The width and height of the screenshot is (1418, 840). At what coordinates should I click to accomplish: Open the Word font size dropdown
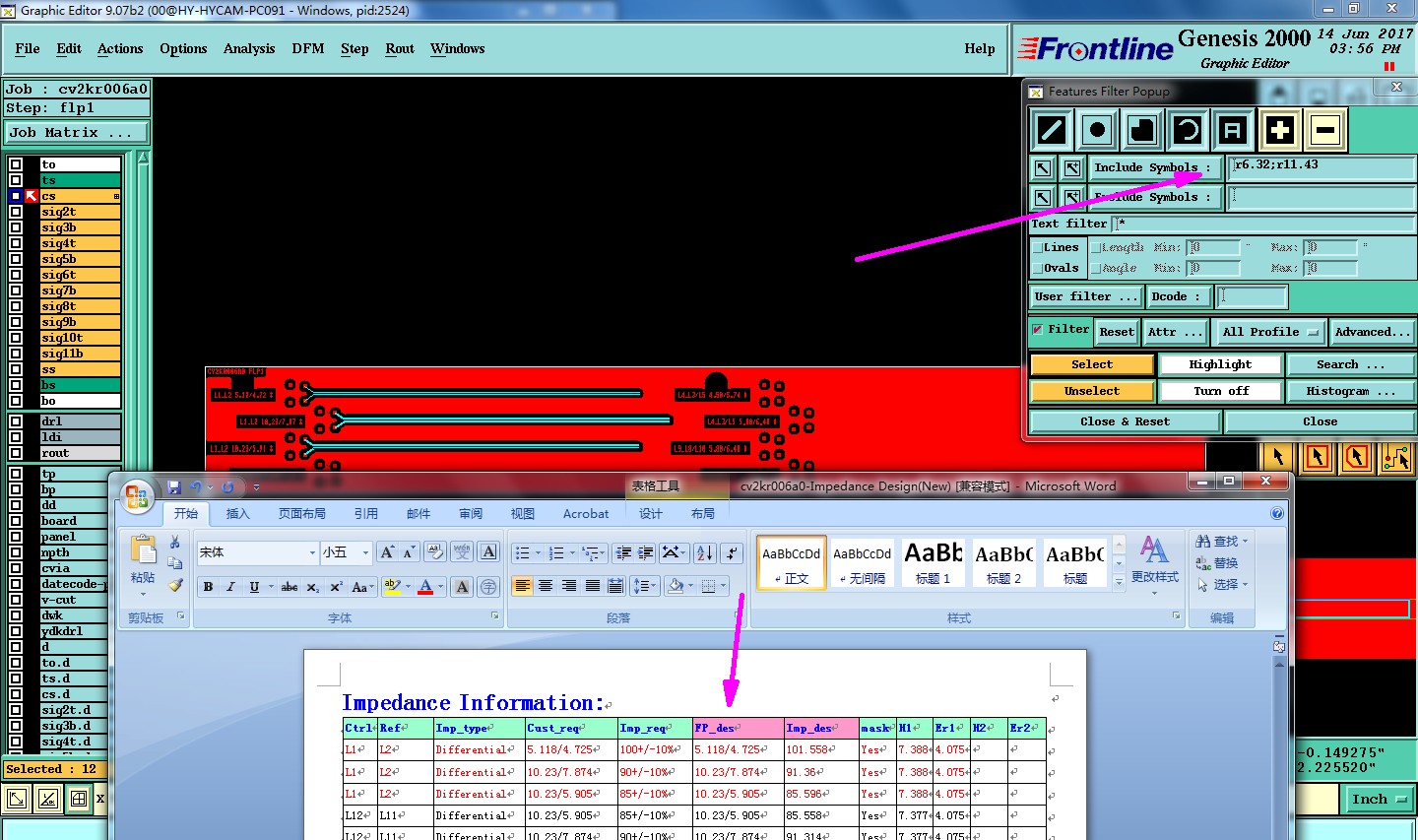[x=365, y=552]
